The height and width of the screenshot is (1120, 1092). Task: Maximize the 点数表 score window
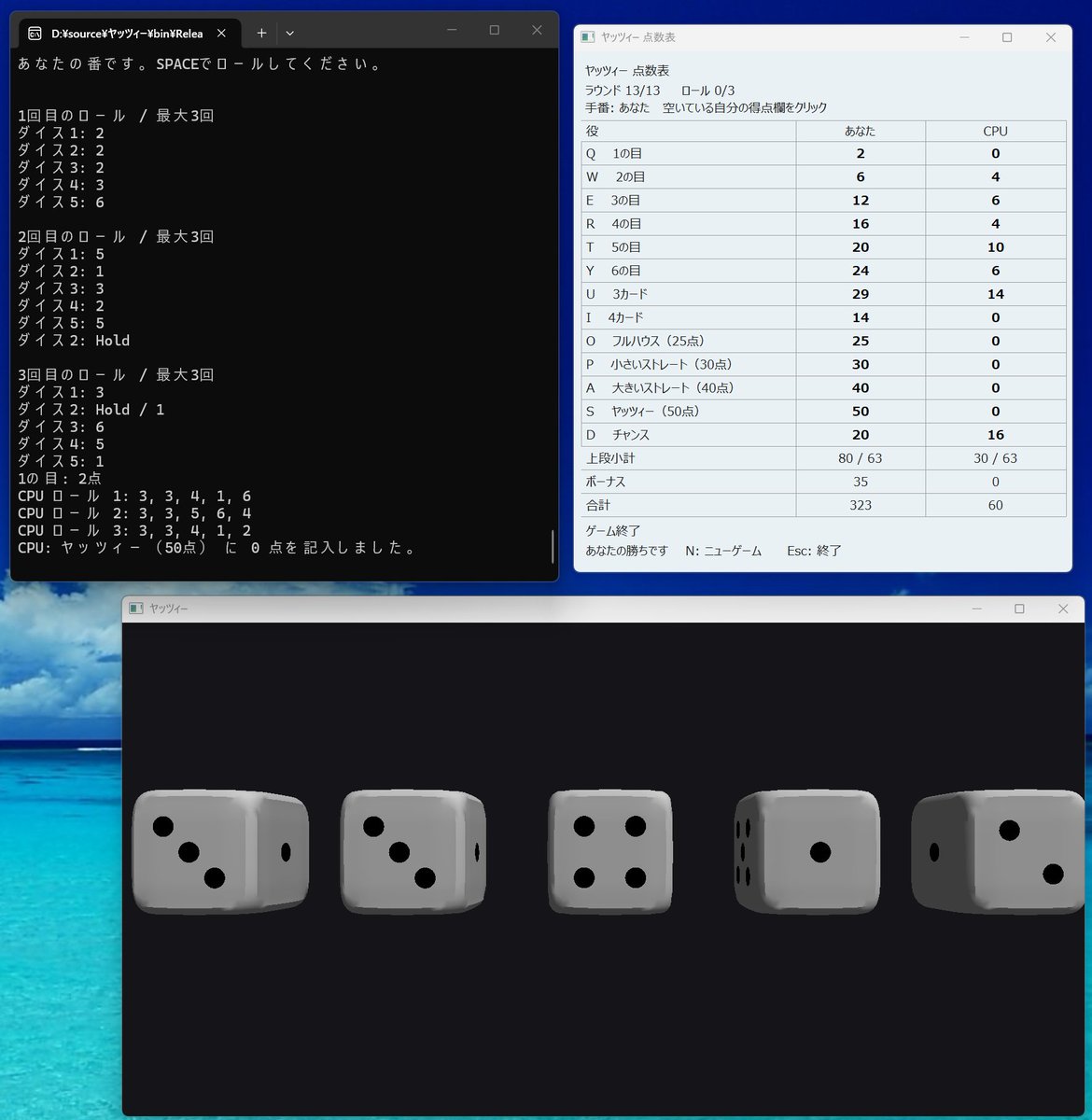(1007, 37)
